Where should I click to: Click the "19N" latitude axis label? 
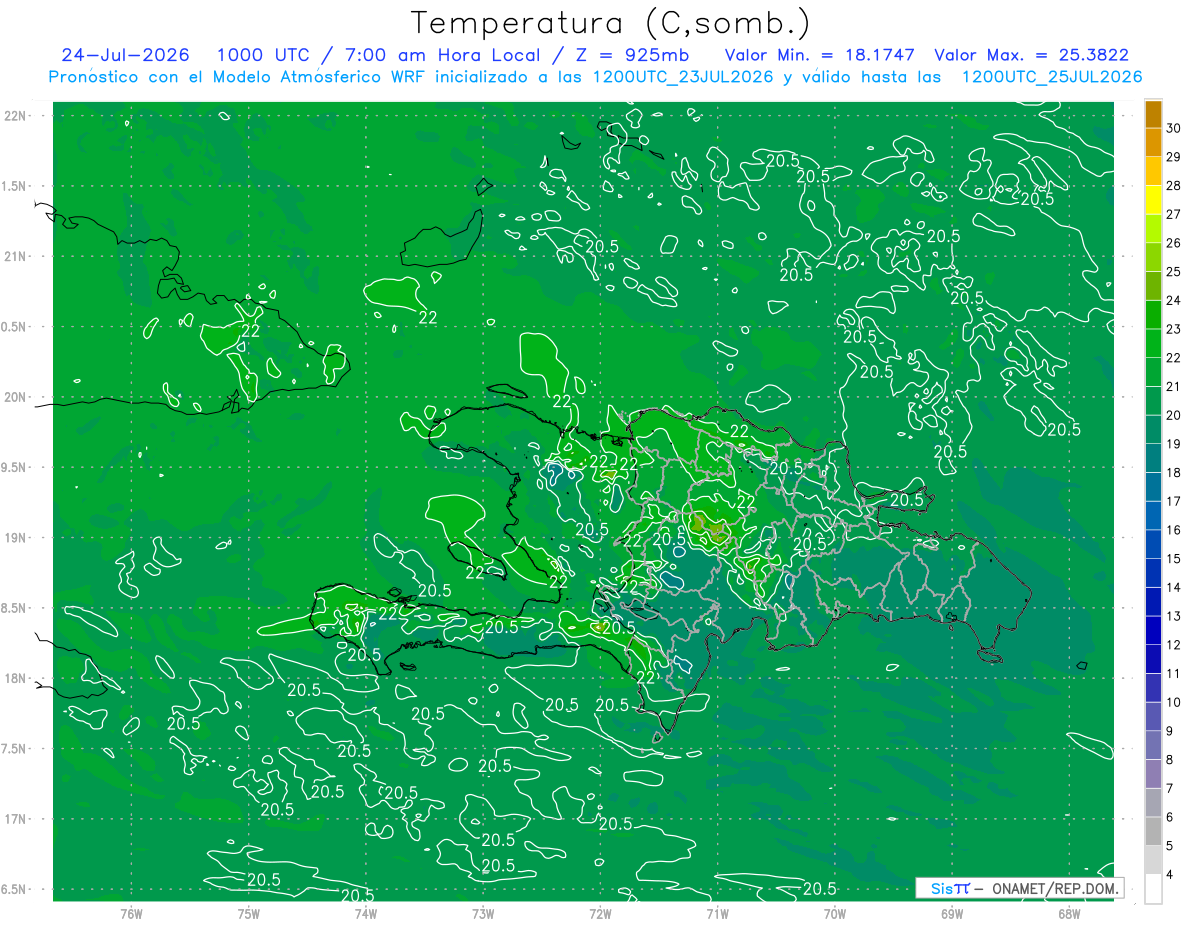click(x=17, y=538)
